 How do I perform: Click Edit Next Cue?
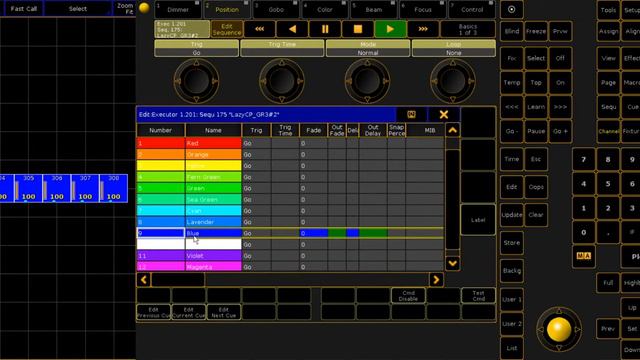point(224,313)
